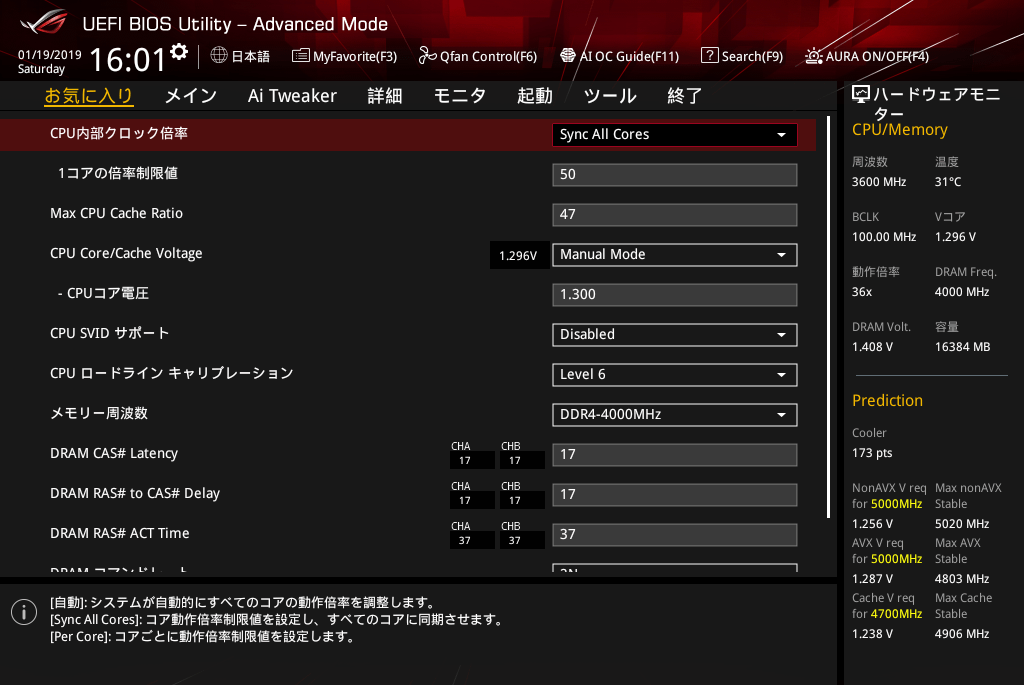Click the info icon in help panel

[x=24, y=612]
